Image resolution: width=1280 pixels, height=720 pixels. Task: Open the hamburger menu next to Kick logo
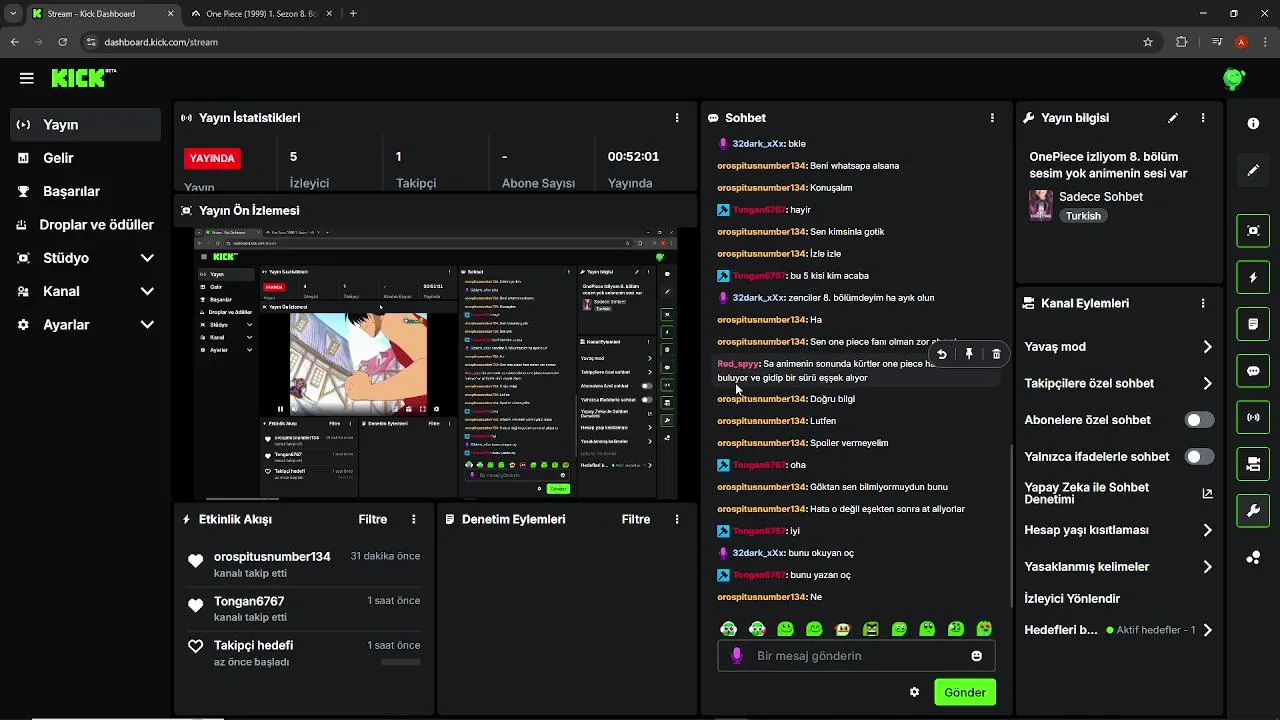click(x=27, y=78)
